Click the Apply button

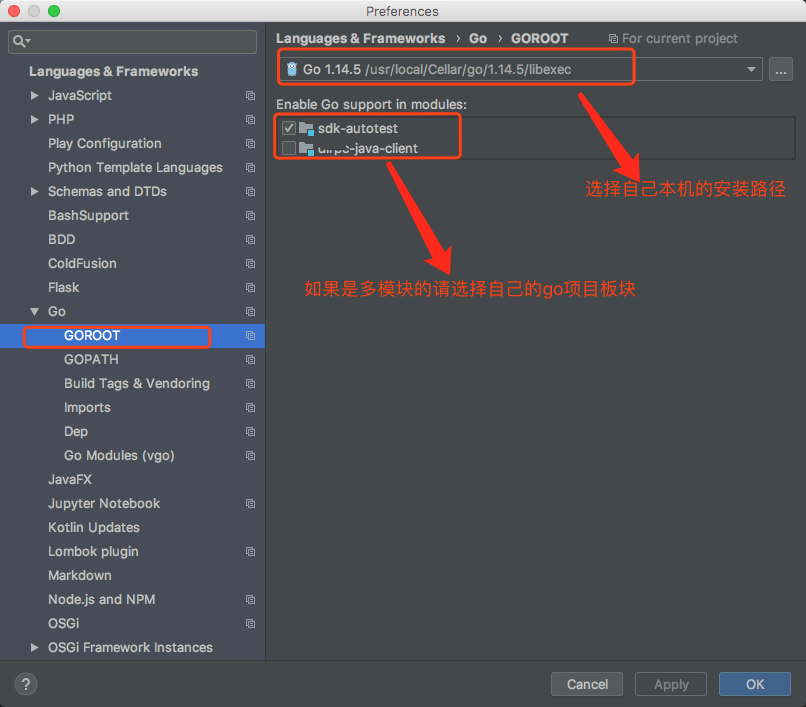671,684
